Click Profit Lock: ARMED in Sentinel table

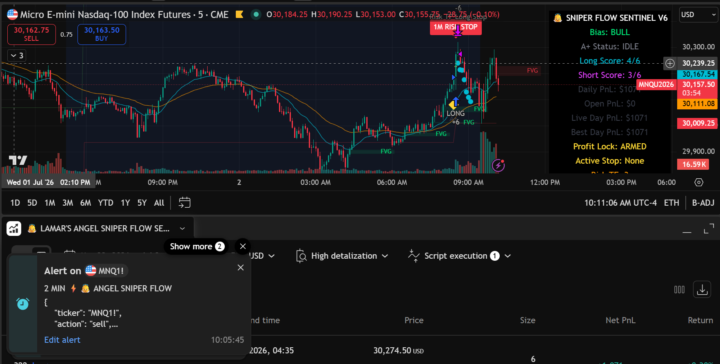click(610, 146)
